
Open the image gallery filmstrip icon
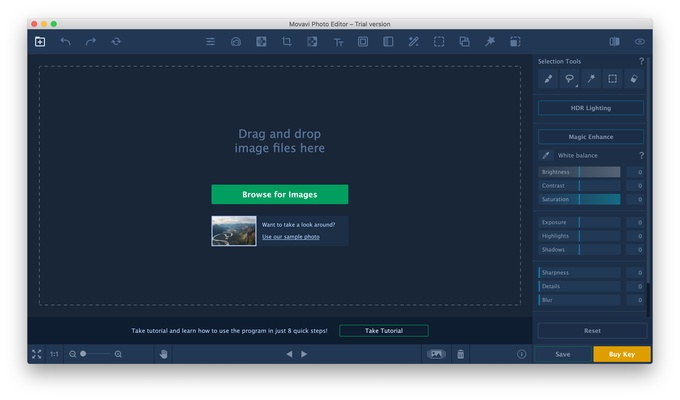pyautogui.click(x=436, y=354)
